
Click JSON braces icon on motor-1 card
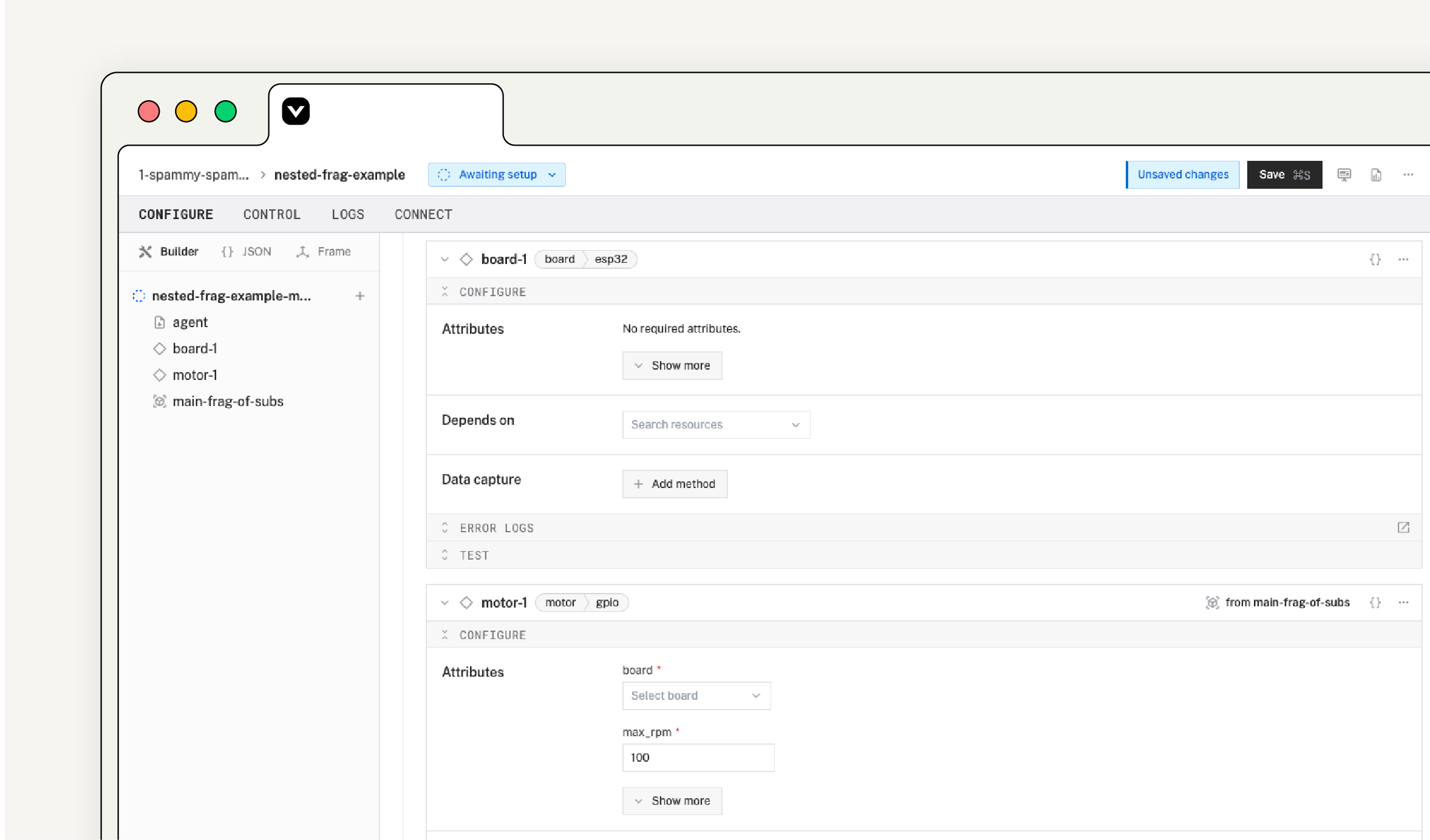pos(1375,603)
